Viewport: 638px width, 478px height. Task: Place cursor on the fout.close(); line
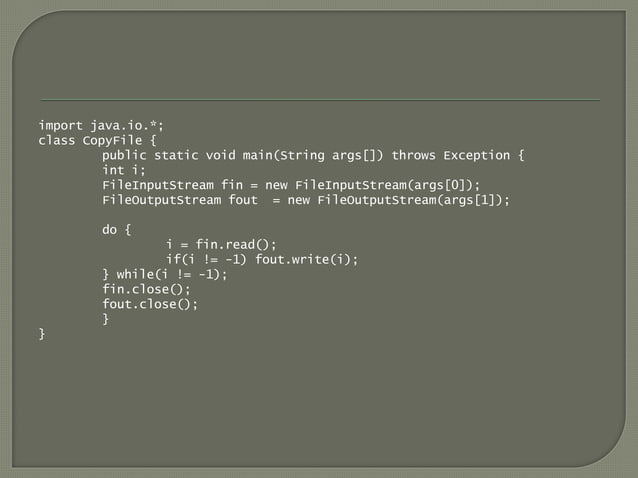150,304
